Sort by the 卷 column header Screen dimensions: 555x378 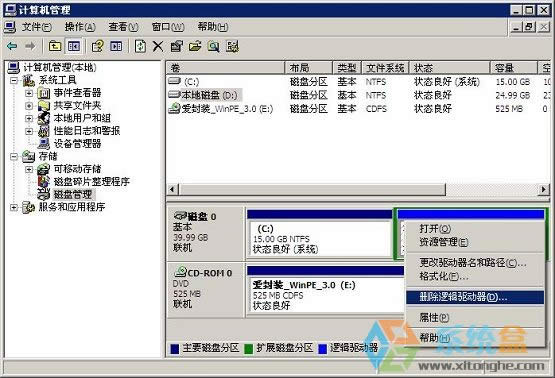225,68
